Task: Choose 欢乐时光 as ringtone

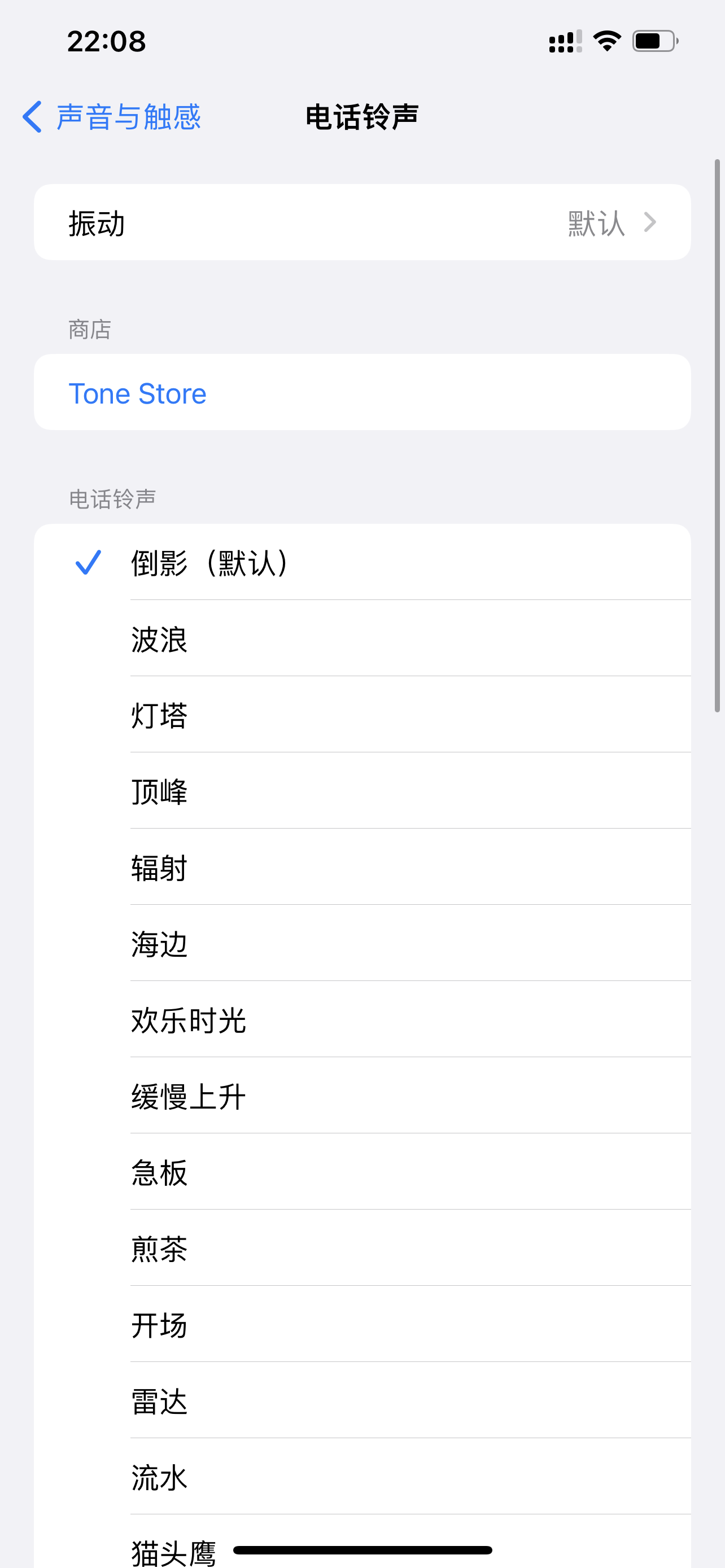Action: pos(189,1020)
